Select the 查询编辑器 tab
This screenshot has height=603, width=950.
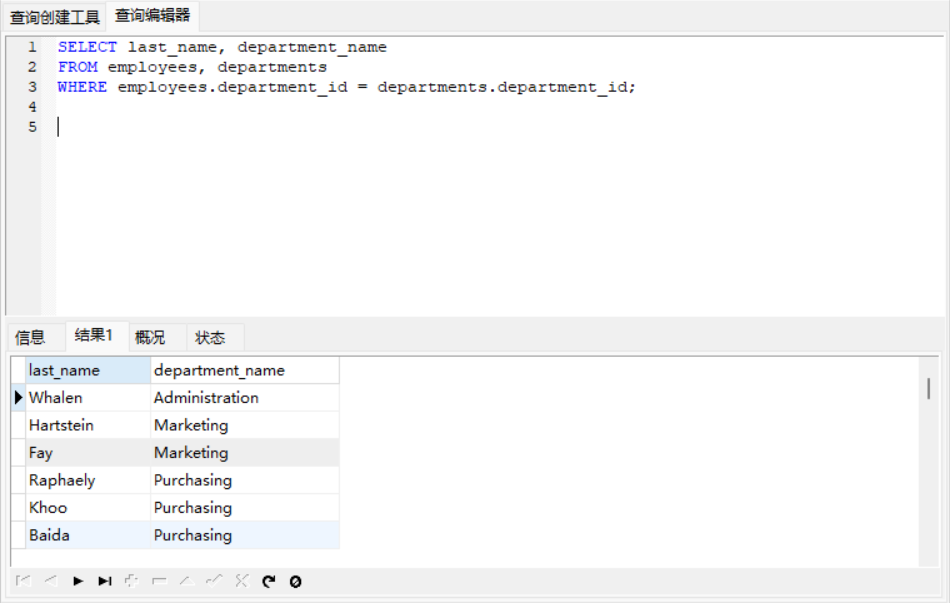[152, 16]
